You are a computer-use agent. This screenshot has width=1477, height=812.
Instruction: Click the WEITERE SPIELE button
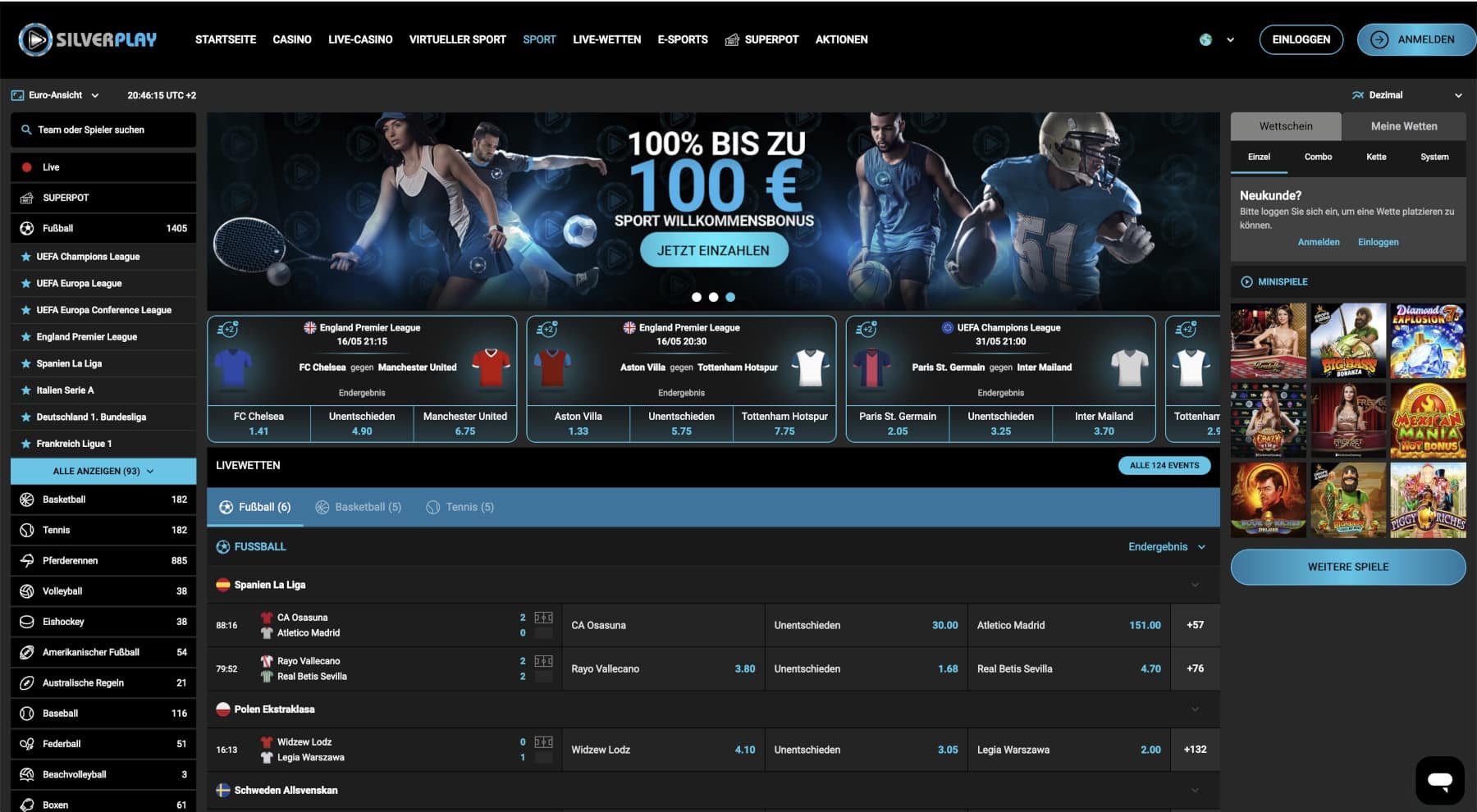[1348, 567]
